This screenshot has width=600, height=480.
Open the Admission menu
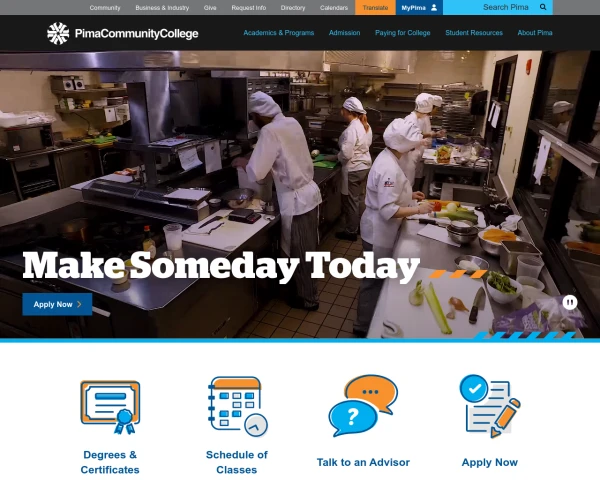(344, 33)
